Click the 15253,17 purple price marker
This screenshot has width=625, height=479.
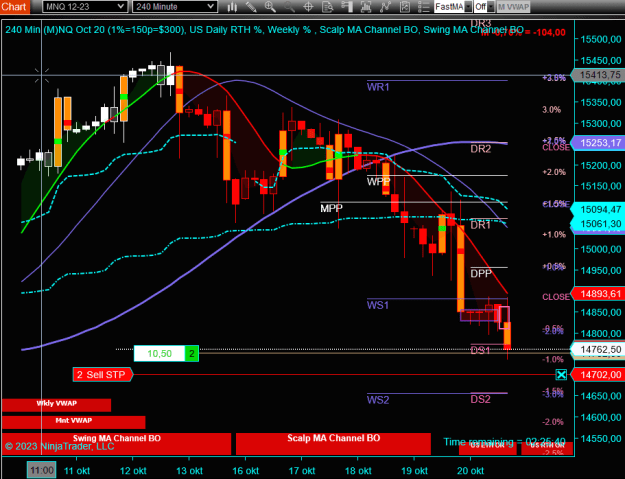click(x=598, y=143)
